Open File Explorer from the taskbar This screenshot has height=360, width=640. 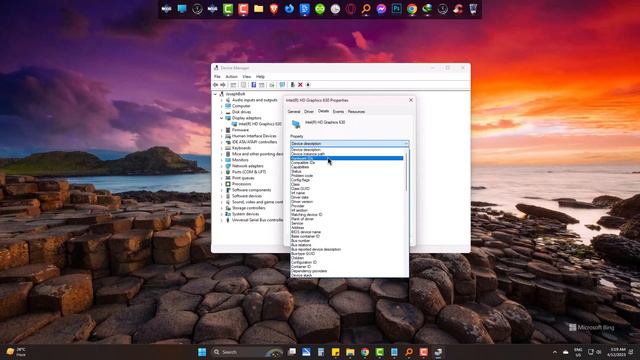tap(350, 352)
